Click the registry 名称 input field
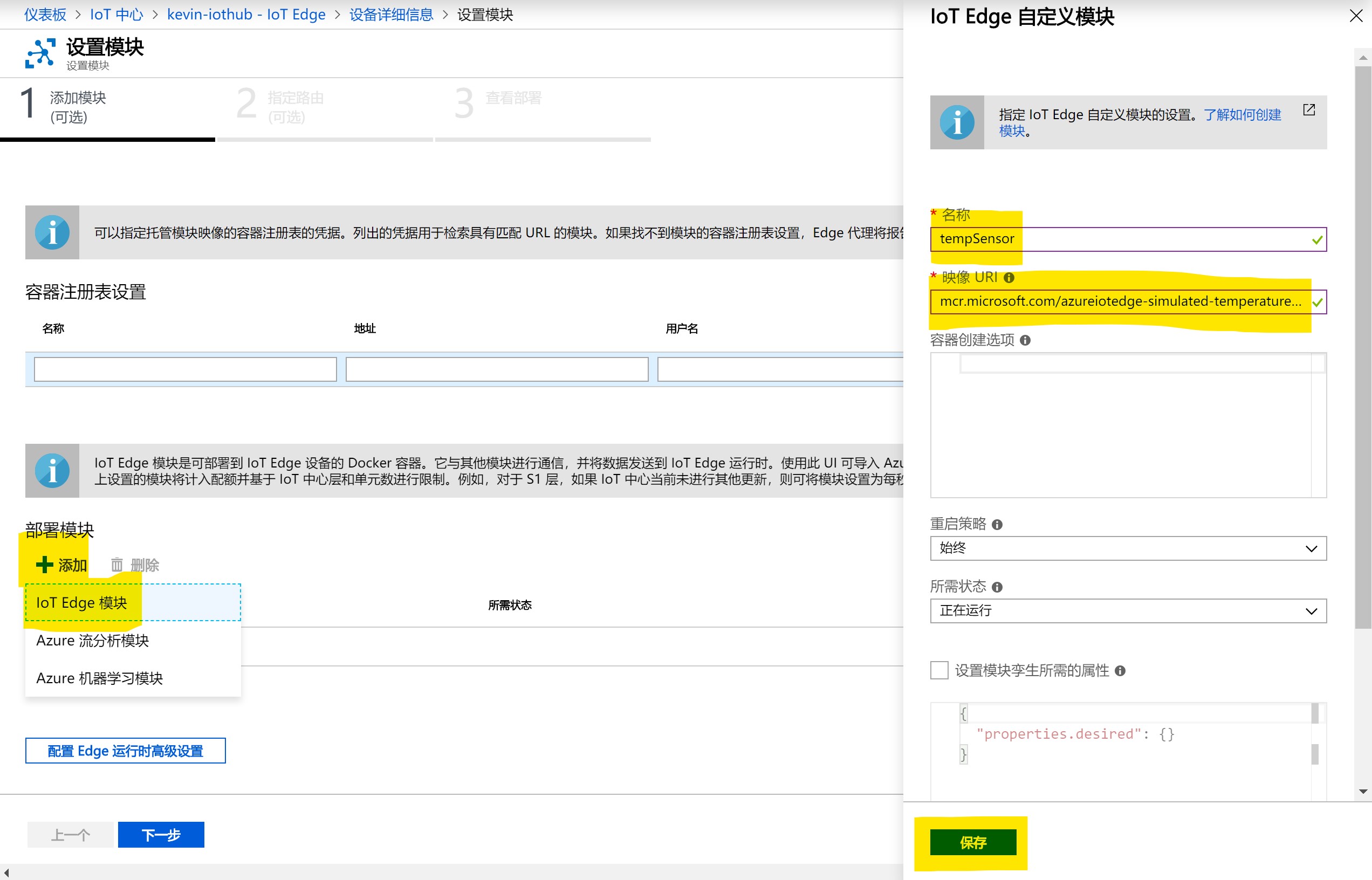Viewport: 1372px width, 880px height. pyautogui.click(x=185, y=369)
